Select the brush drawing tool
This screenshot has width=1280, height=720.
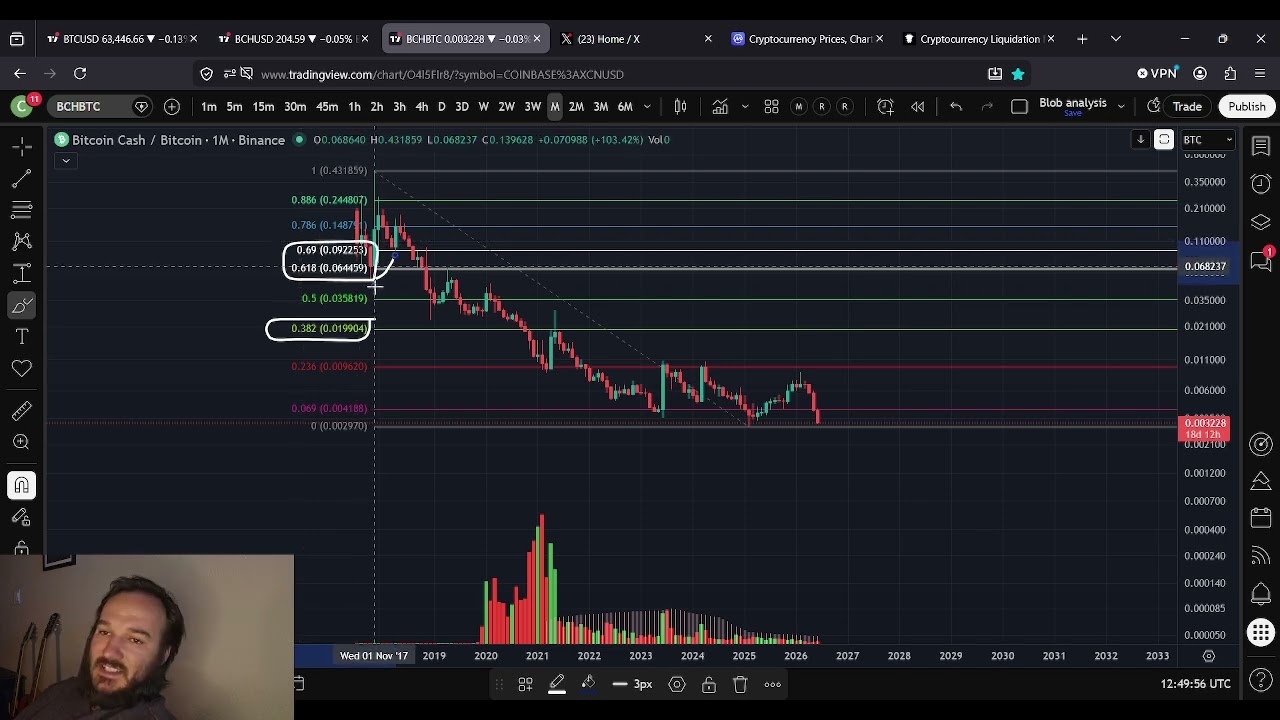(21, 305)
